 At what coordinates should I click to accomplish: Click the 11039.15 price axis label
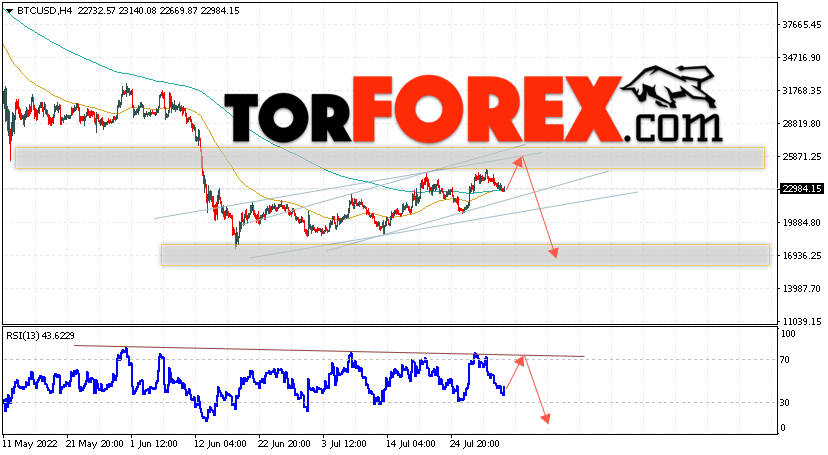click(x=802, y=321)
